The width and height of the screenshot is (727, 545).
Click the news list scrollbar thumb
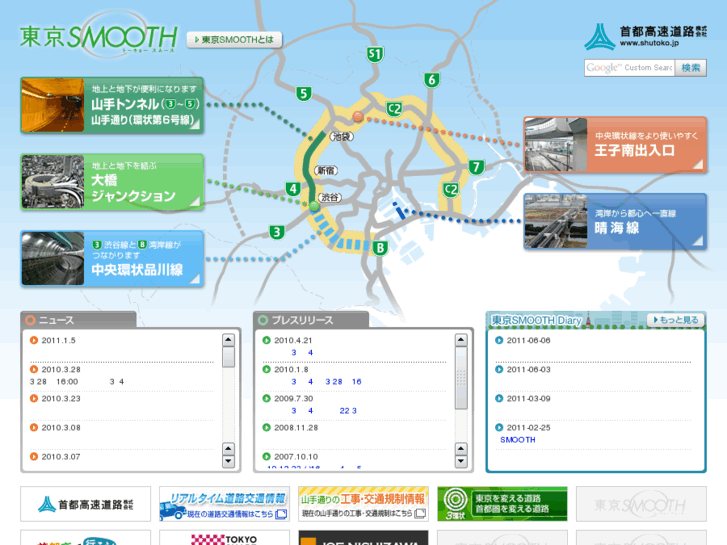click(x=228, y=357)
